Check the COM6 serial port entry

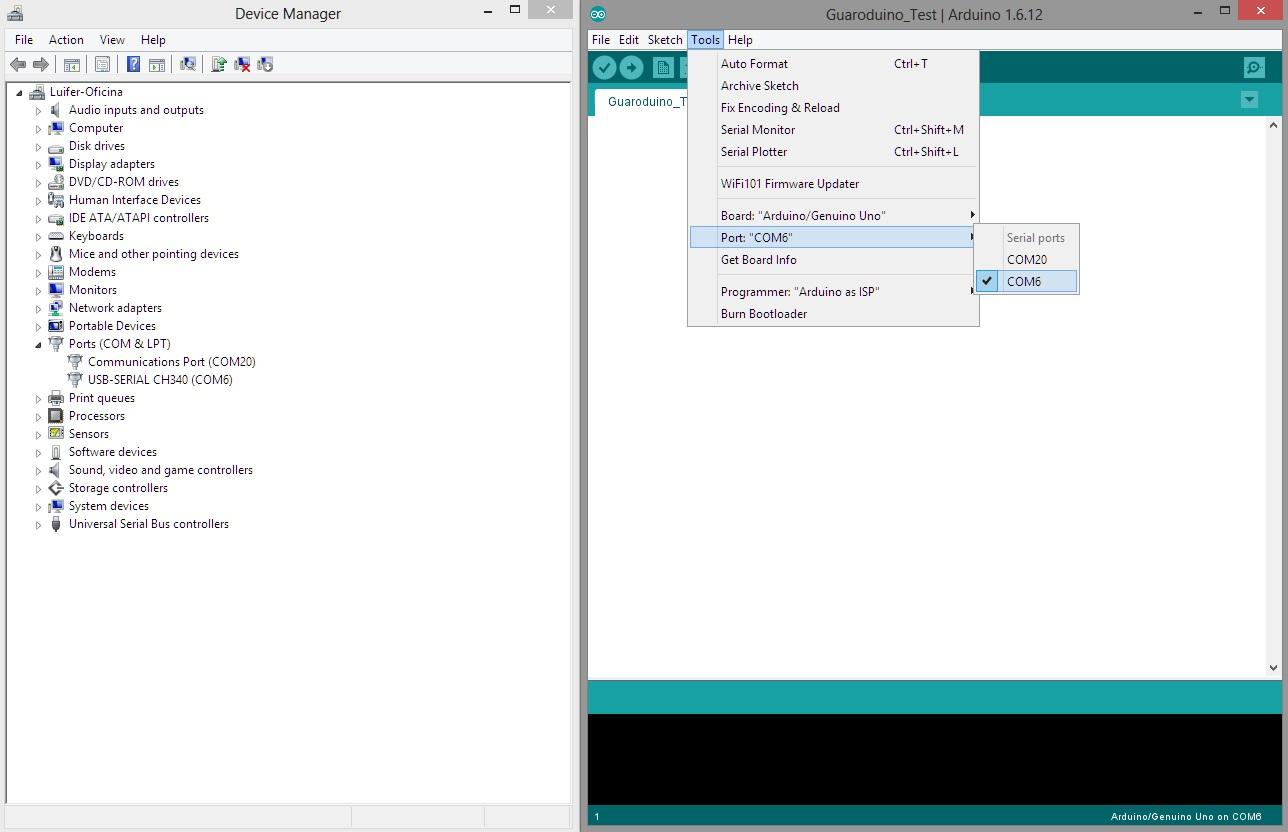[x=1025, y=281]
